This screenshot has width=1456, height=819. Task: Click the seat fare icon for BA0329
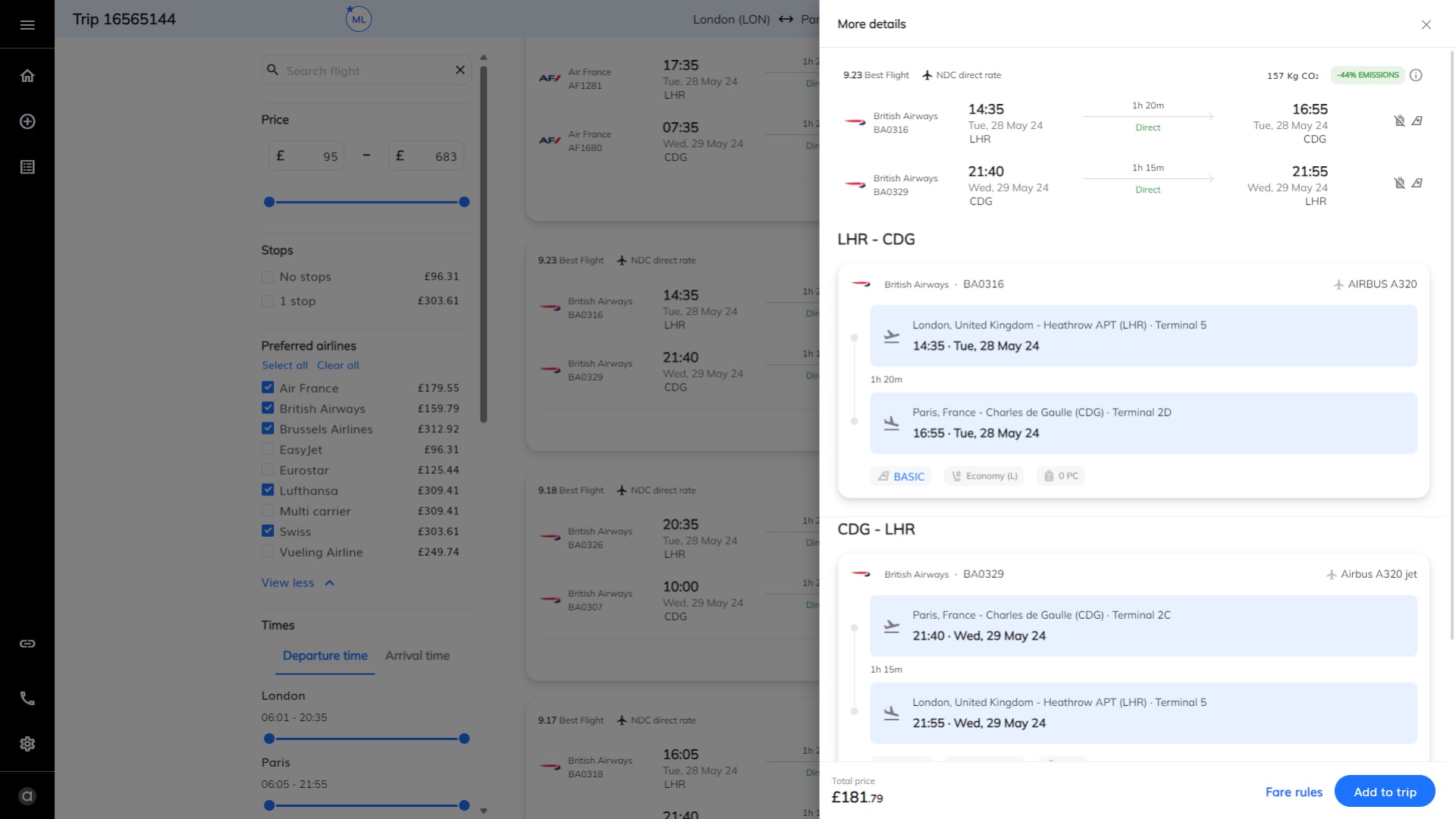click(1417, 183)
